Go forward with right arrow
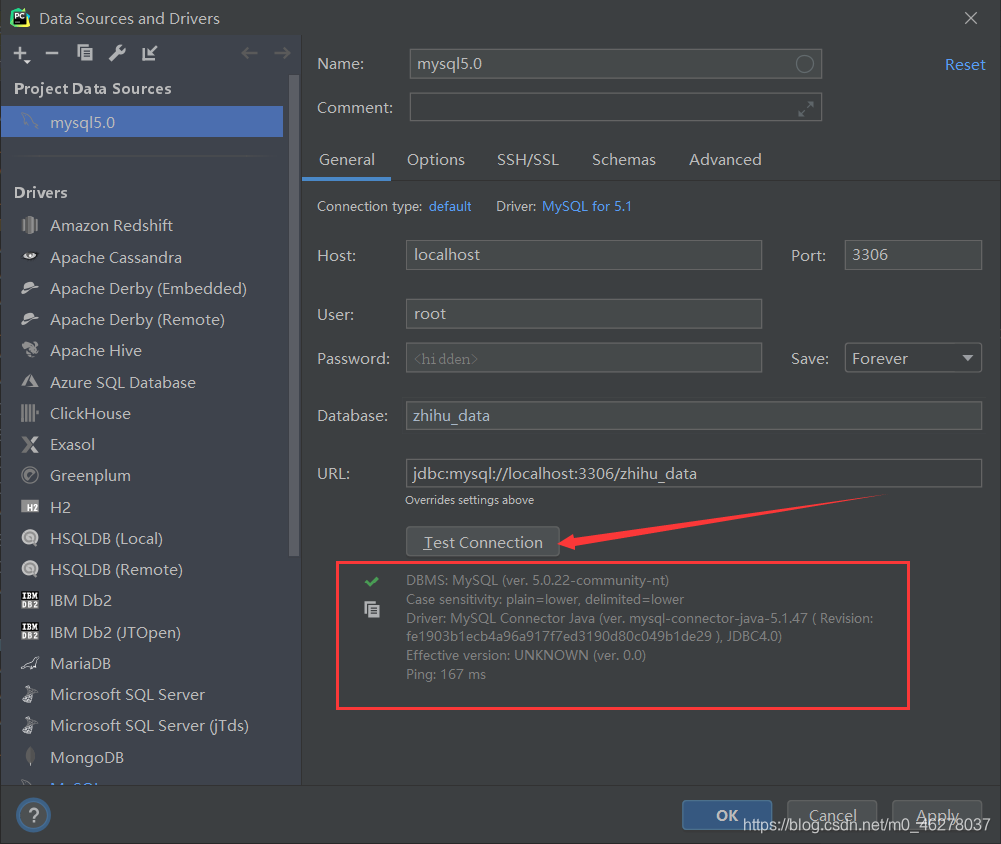The width and height of the screenshot is (1001, 844). tap(282, 53)
